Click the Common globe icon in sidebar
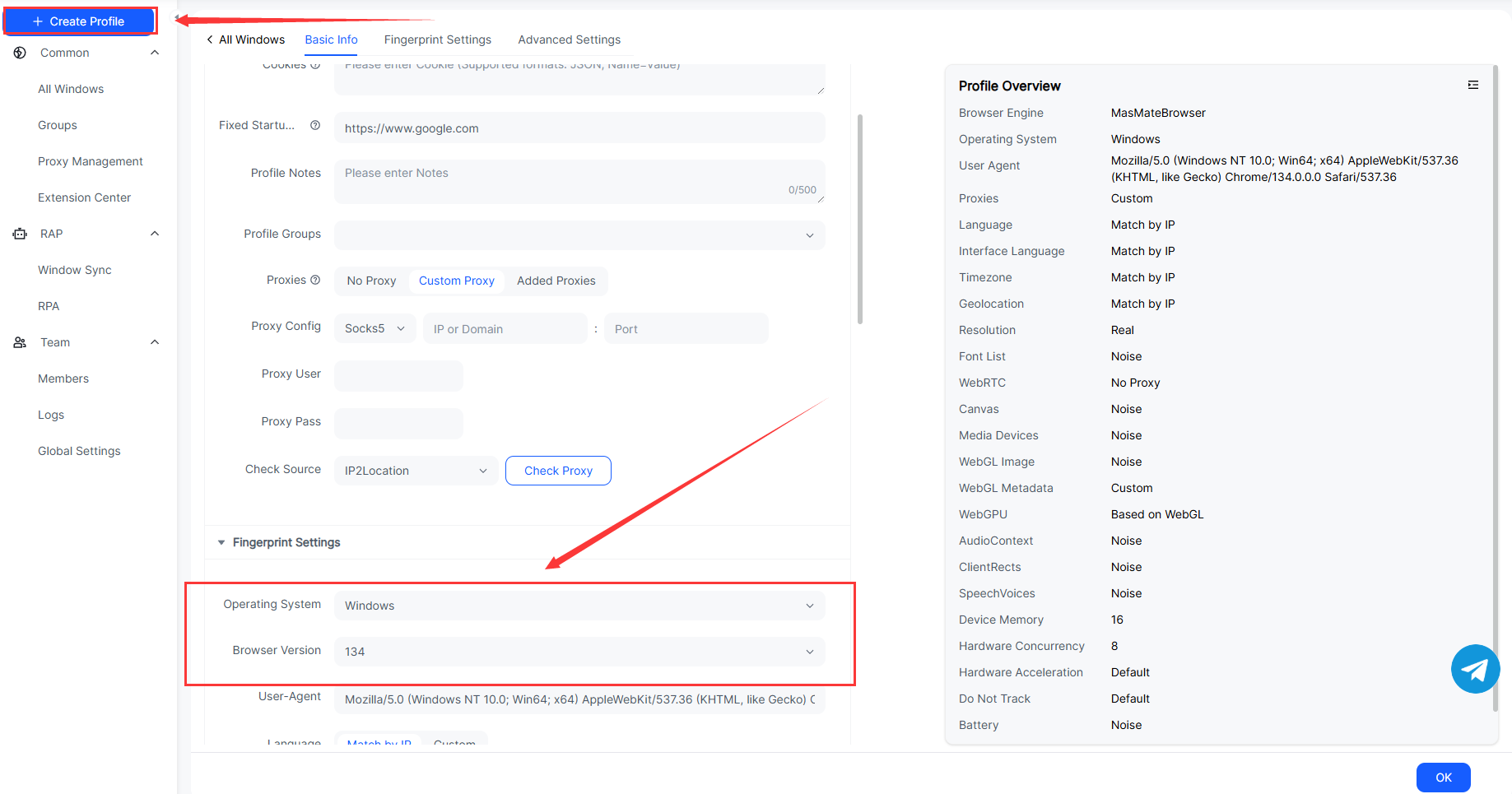Viewport: 1512px width, 794px height. tap(20, 53)
